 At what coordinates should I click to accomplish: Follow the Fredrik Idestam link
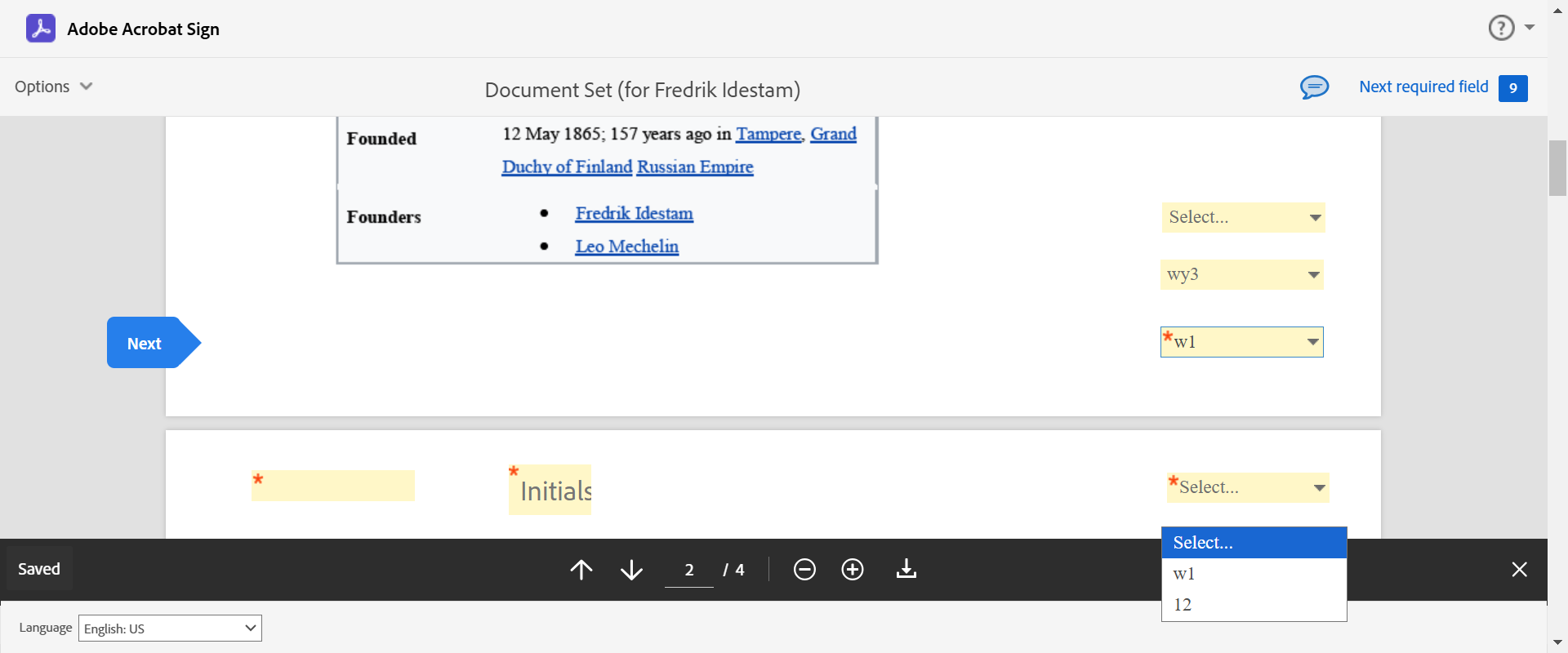pyautogui.click(x=634, y=214)
